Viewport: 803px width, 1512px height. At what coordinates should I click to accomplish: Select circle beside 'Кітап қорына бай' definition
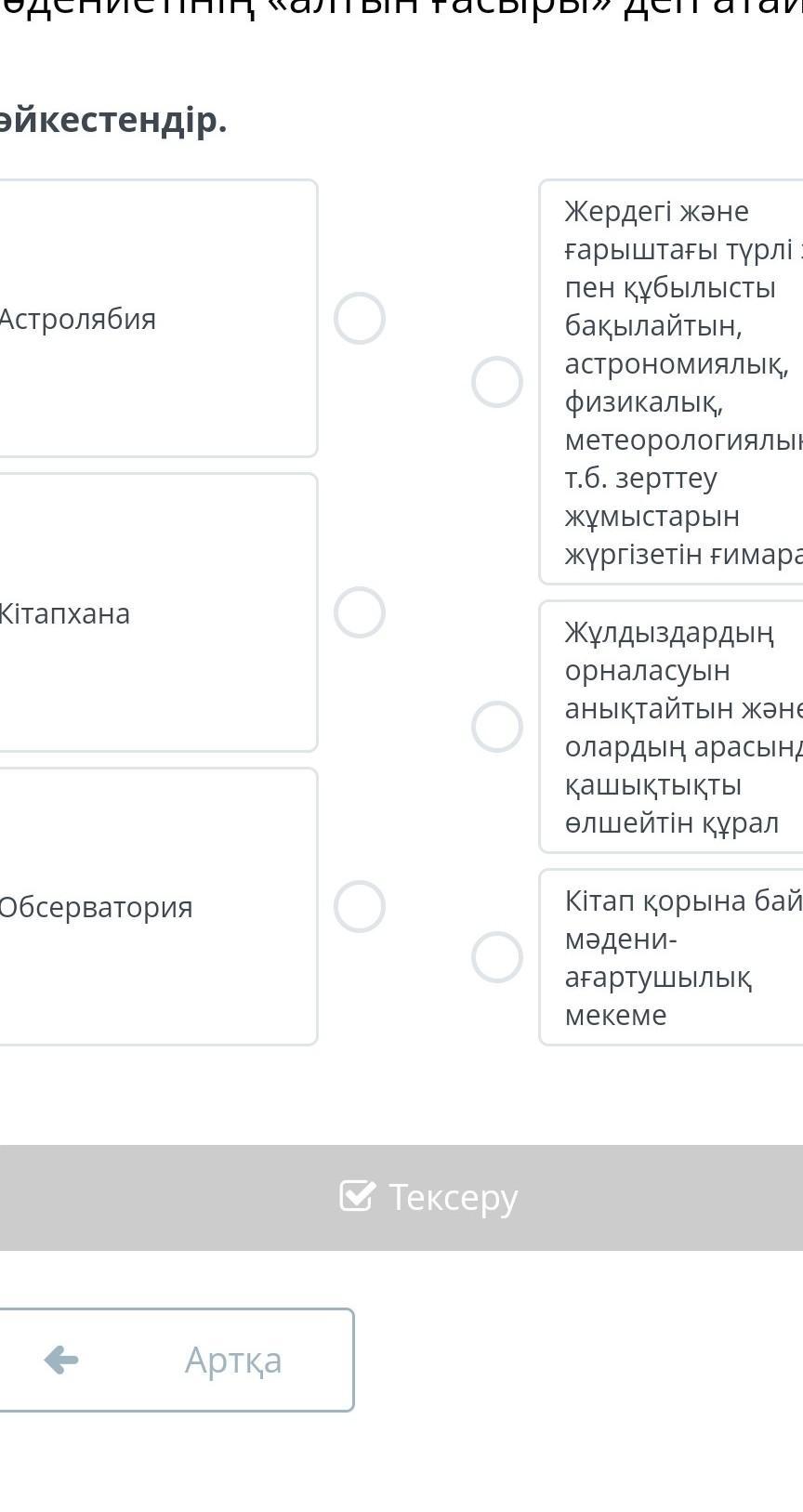pyautogui.click(x=497, y=957)
